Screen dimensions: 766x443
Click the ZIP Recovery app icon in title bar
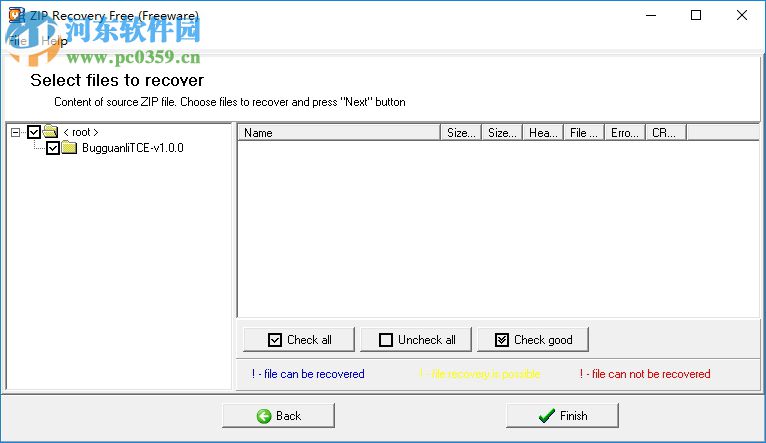coord(17,15)
